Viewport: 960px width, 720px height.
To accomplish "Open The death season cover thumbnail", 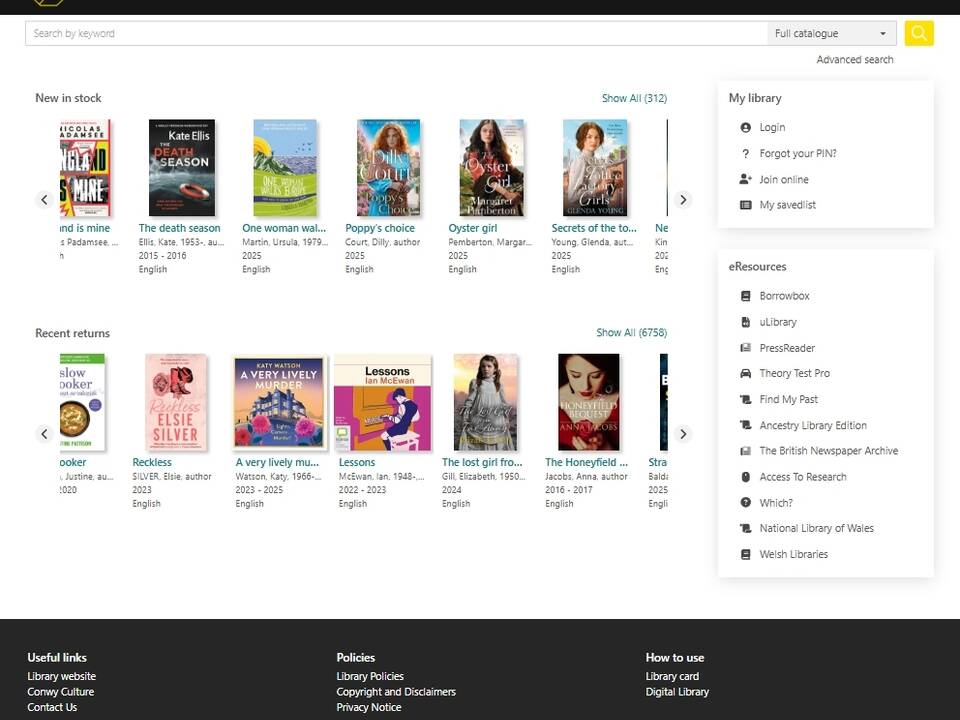I will click(182, 168).
